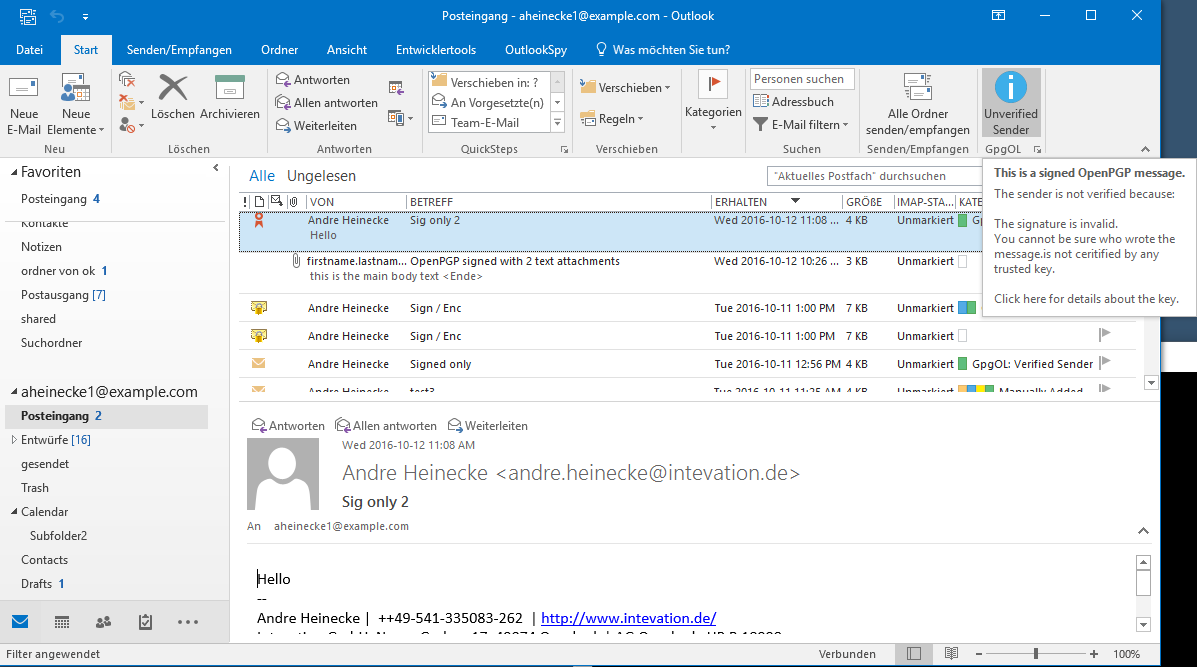This screenshot has height=667, width=1197.
Task: Expand the Entwürfe folder
Action: click(x=14, y=440)
